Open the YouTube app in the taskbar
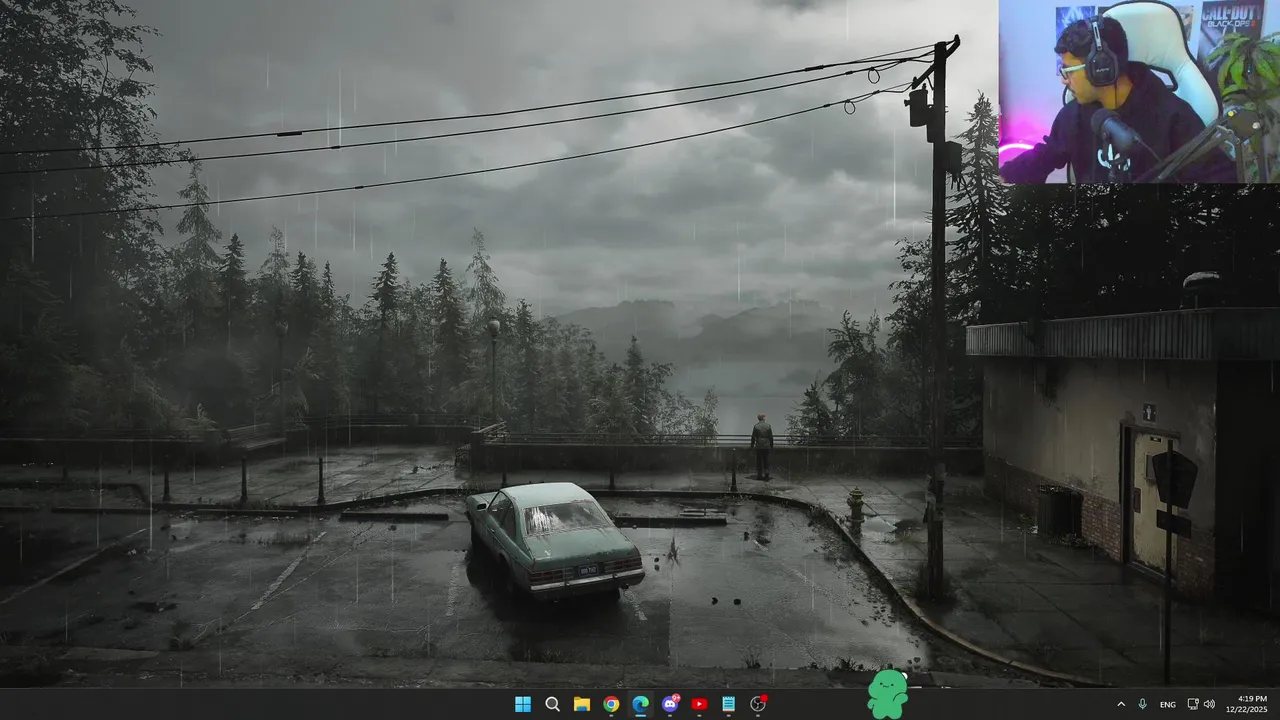 click(699, 704)
